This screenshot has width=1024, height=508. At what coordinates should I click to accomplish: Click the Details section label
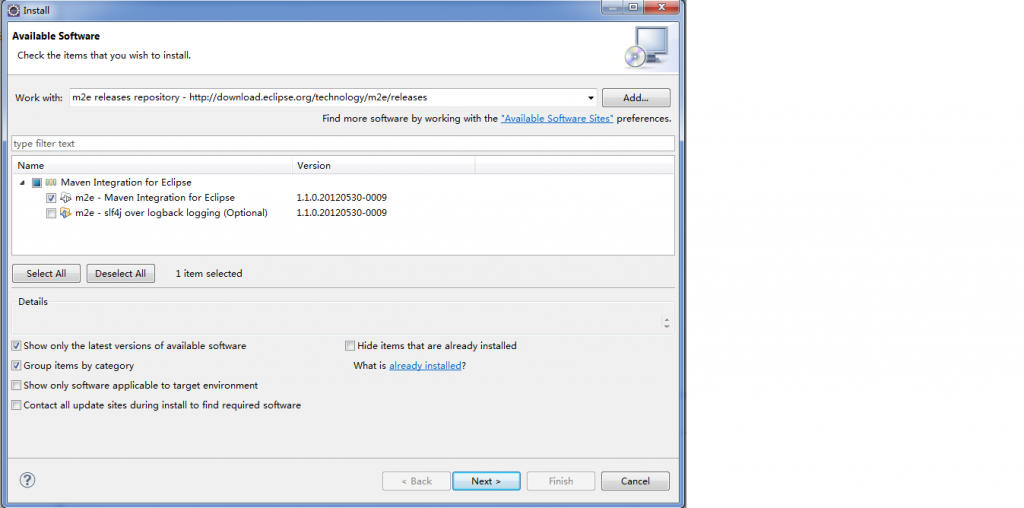(x=33, y=302)
